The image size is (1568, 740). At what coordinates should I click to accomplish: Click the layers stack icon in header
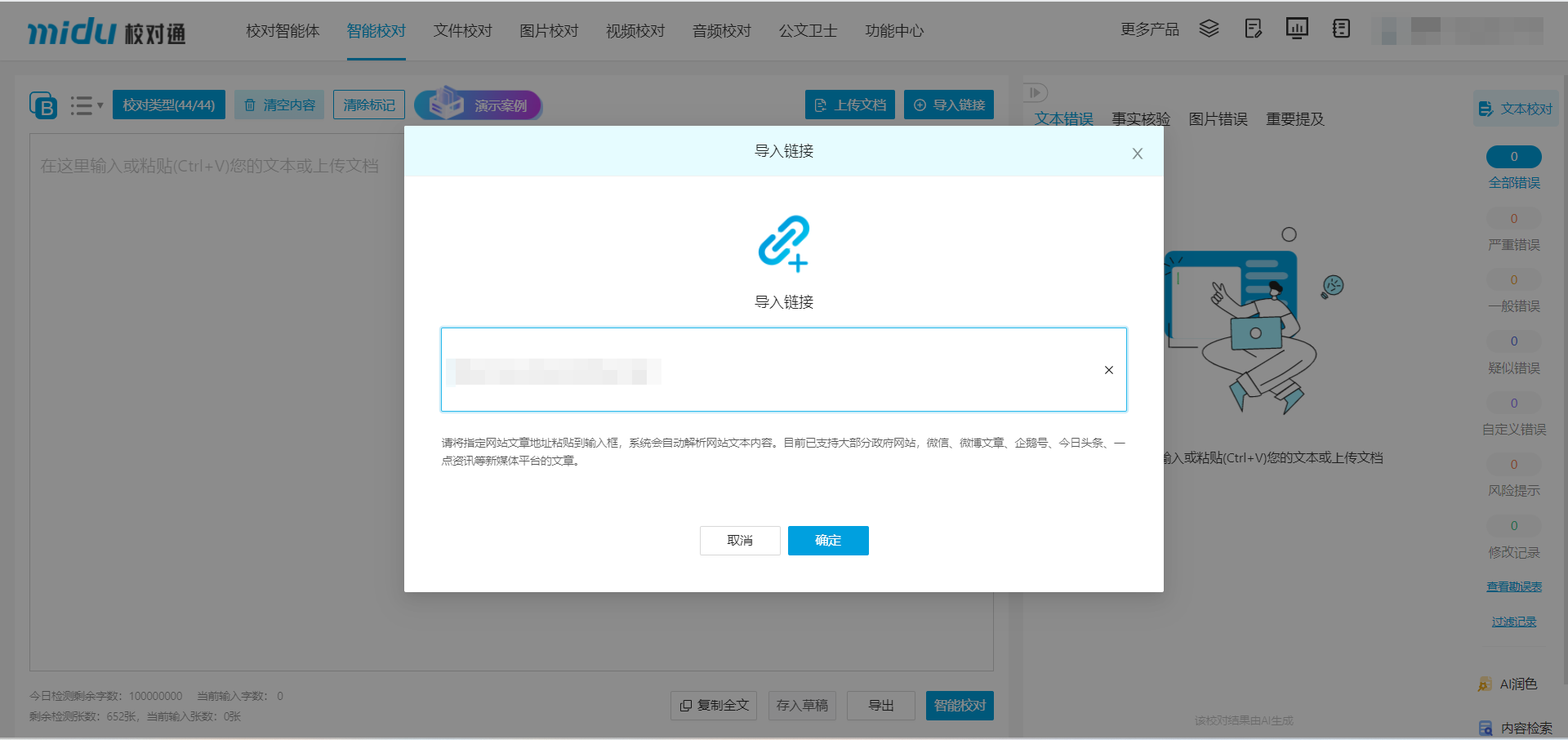pyautogui.click(x=1209, y=29)
